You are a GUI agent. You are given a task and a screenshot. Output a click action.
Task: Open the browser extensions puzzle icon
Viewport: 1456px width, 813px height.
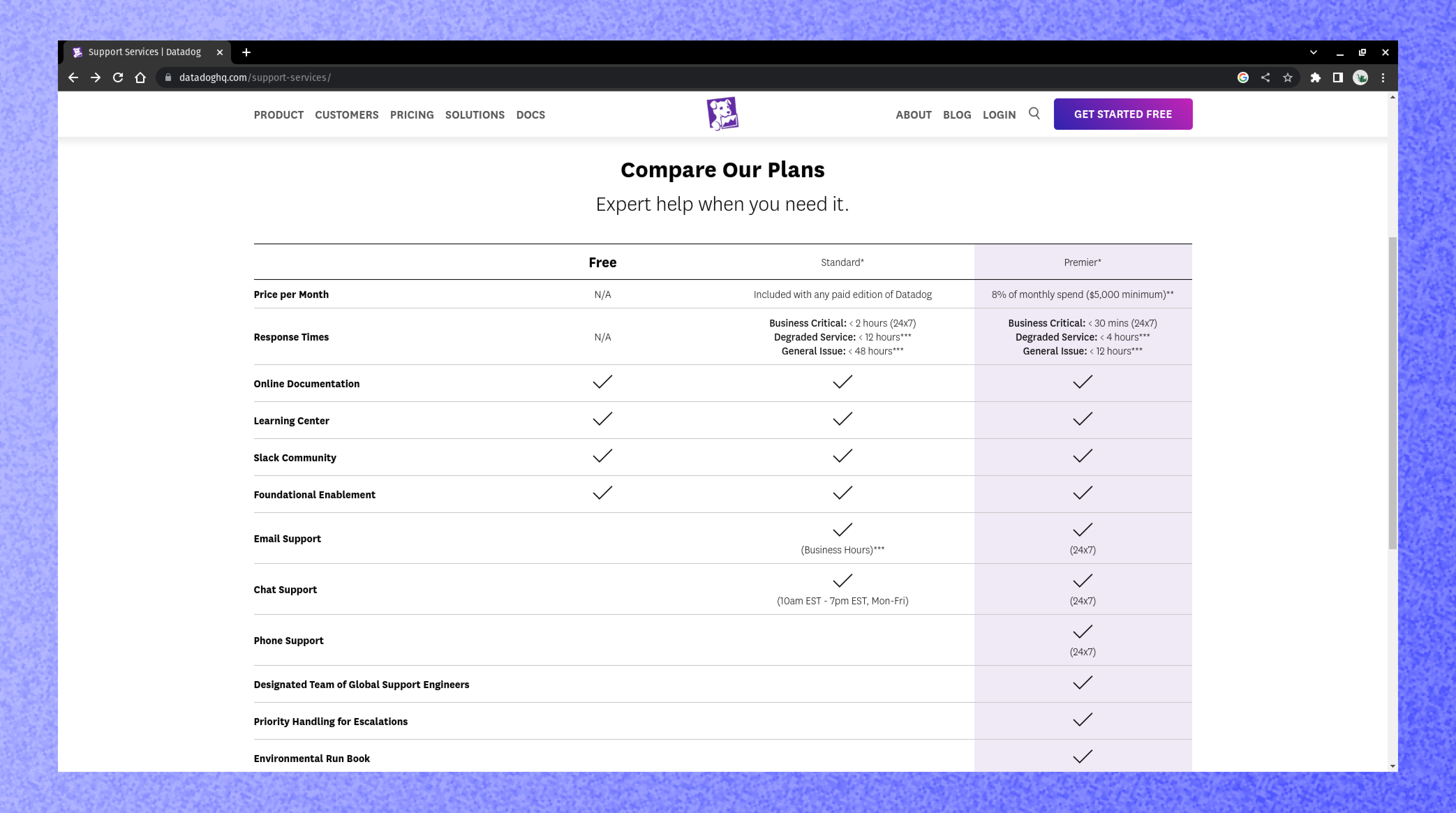pos(1315,77)
